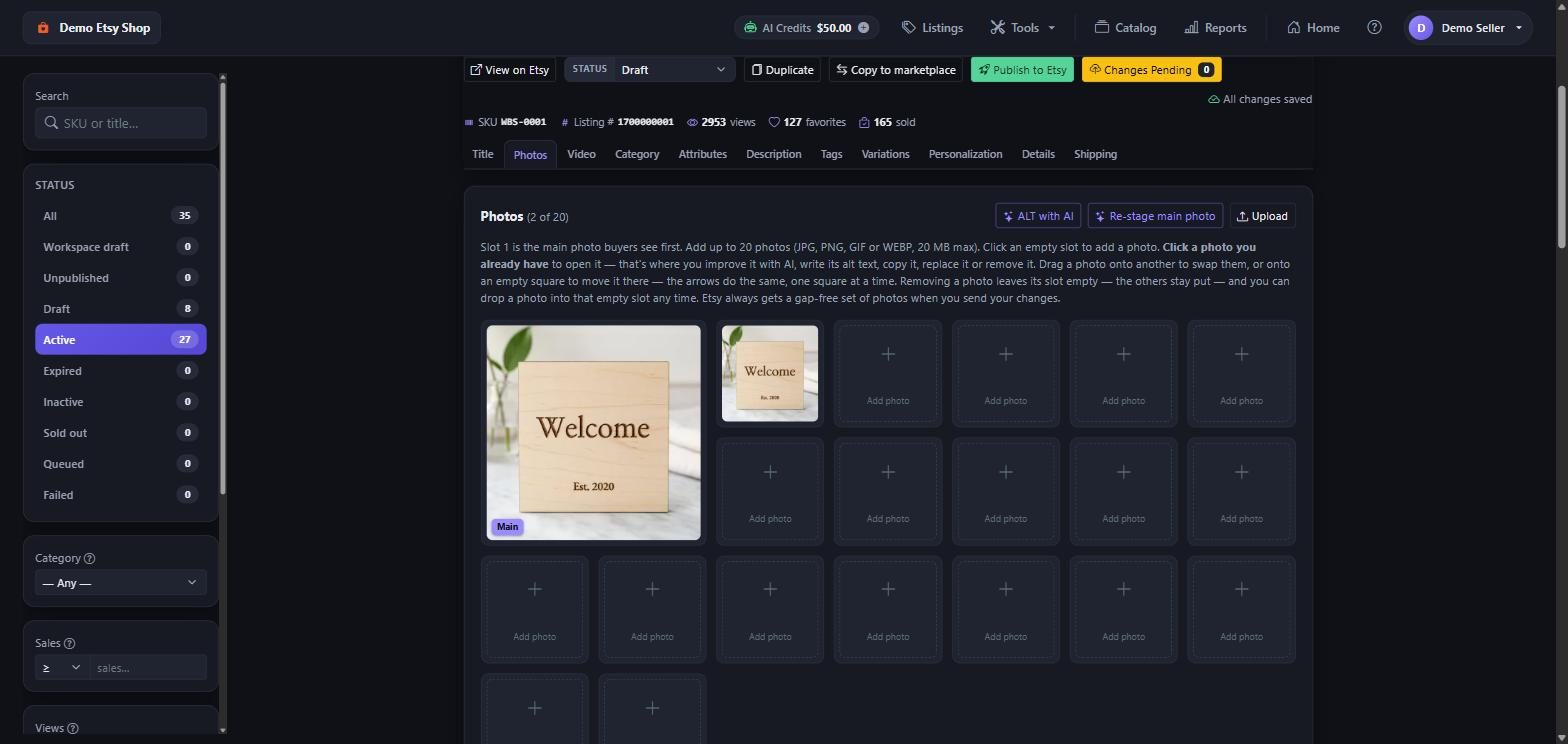The height and width of the screenshot is (744, 1568).
Task: Click View on Etsy
Action: click(x=510, y=70)
